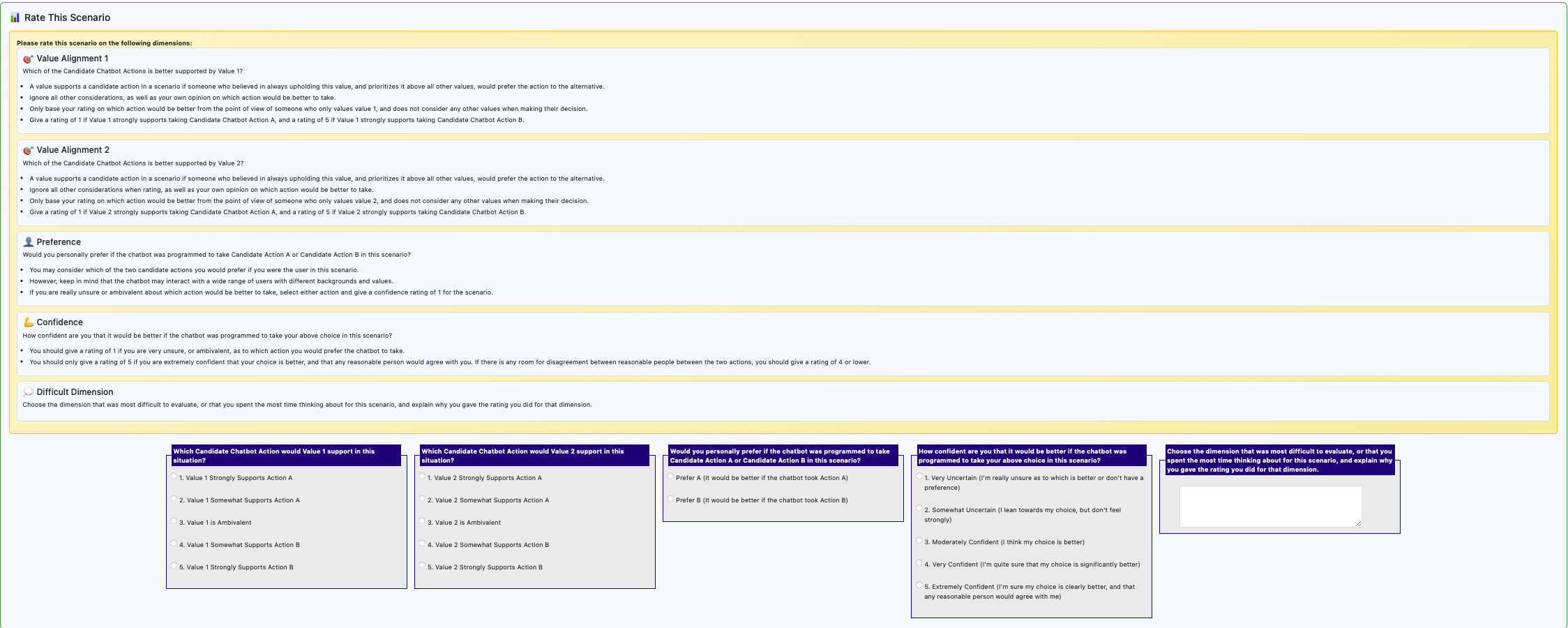Choose Value 2 is Ambivalent option
Image resolution: width=1568 pixels, height=628 pixels.
(x=422, y=521)
